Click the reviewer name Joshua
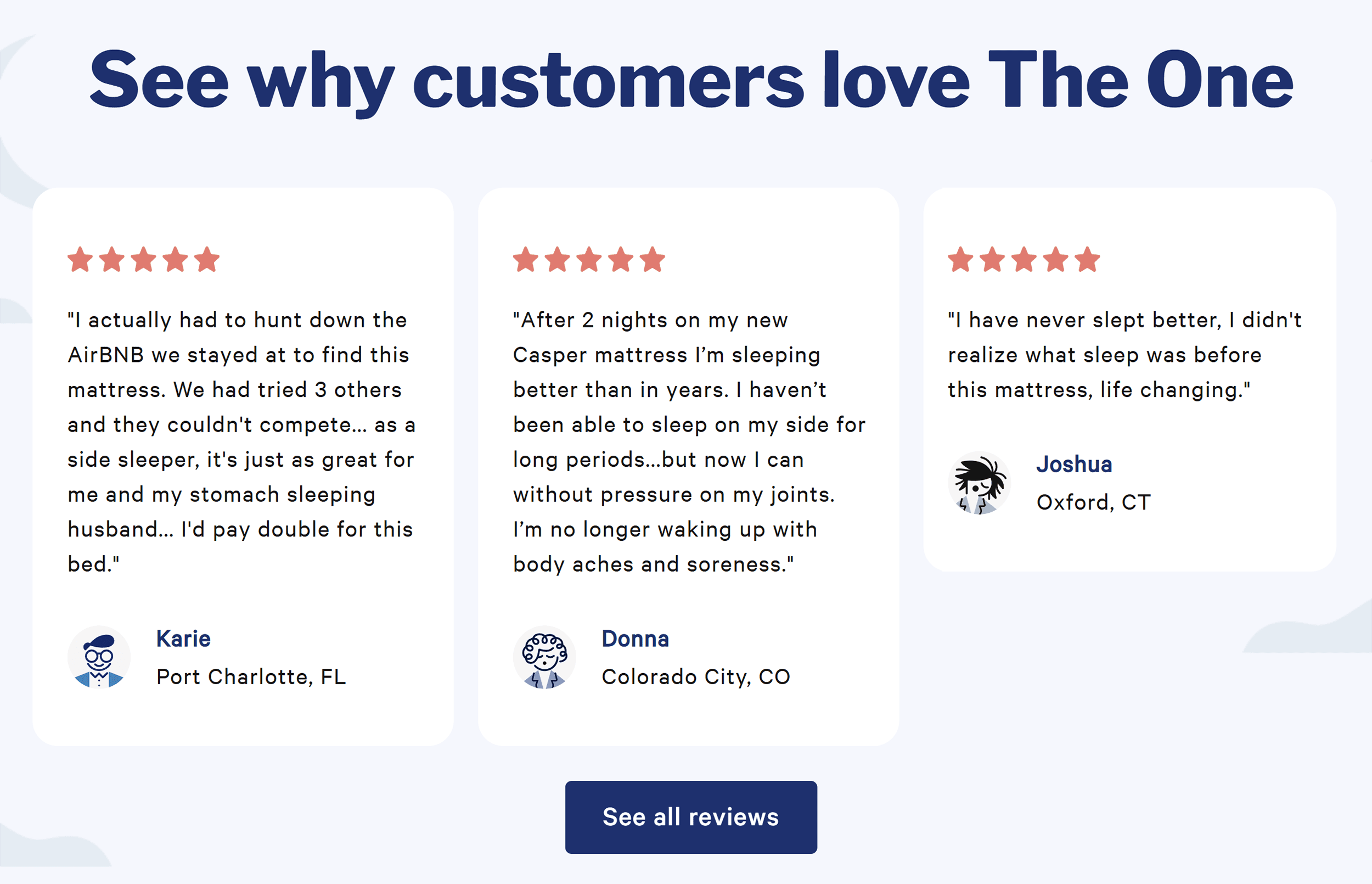 1075,464
